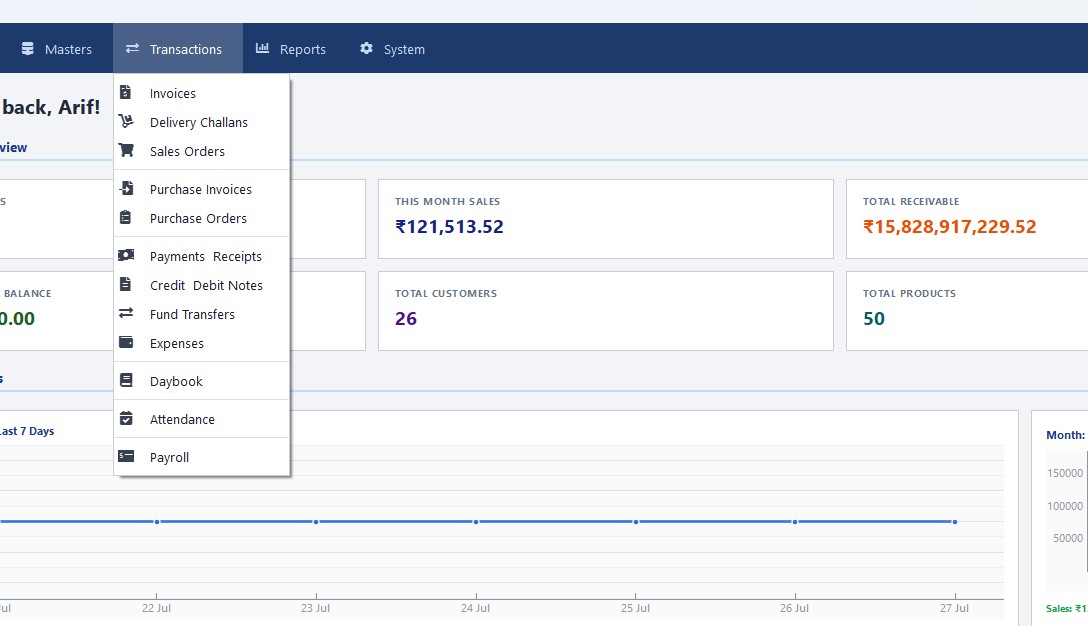The image size is (1088, 626).
Task: Open Payments Receipts menu entry
Action: point(201,256)
